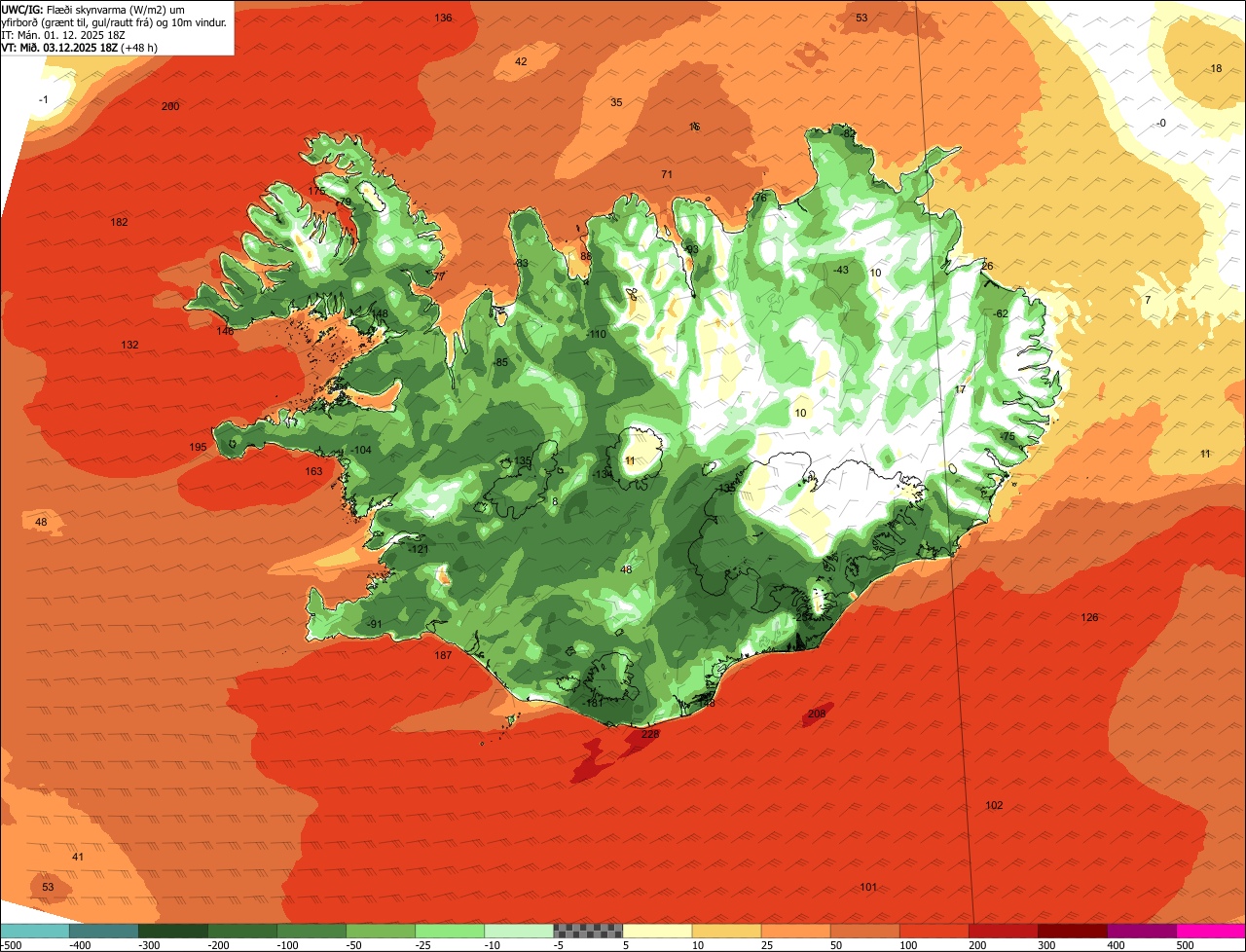This screenshot has width=1246, height=952.
Task: Click the land value "-104"
Action: coord(361,450)
